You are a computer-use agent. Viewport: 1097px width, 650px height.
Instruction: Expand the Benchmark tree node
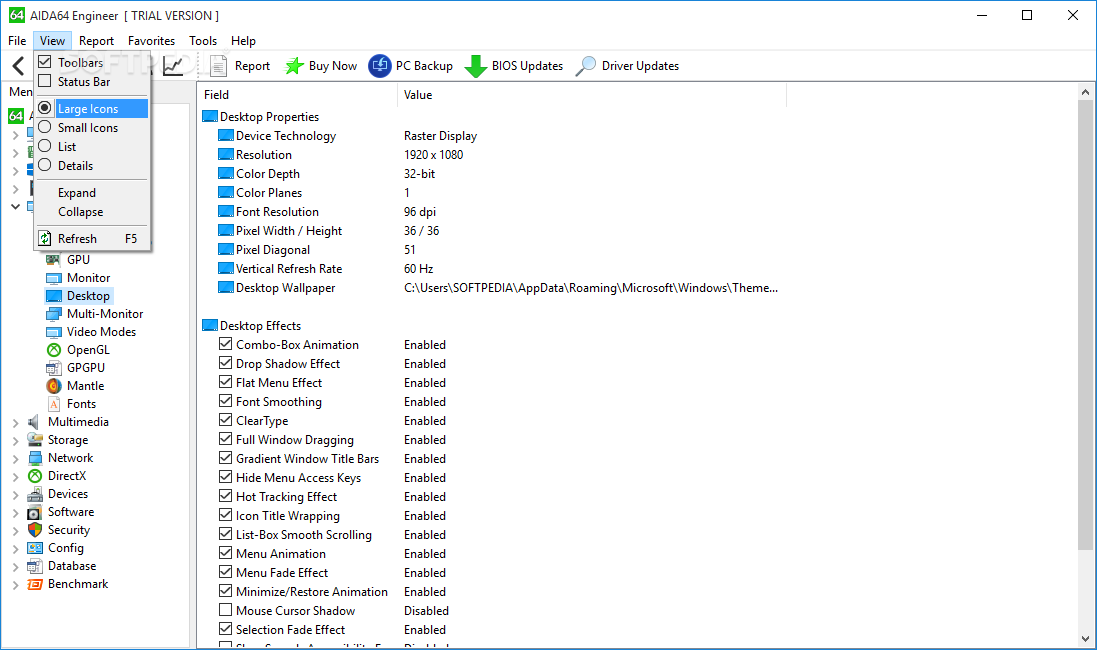[x=15, y=585]
